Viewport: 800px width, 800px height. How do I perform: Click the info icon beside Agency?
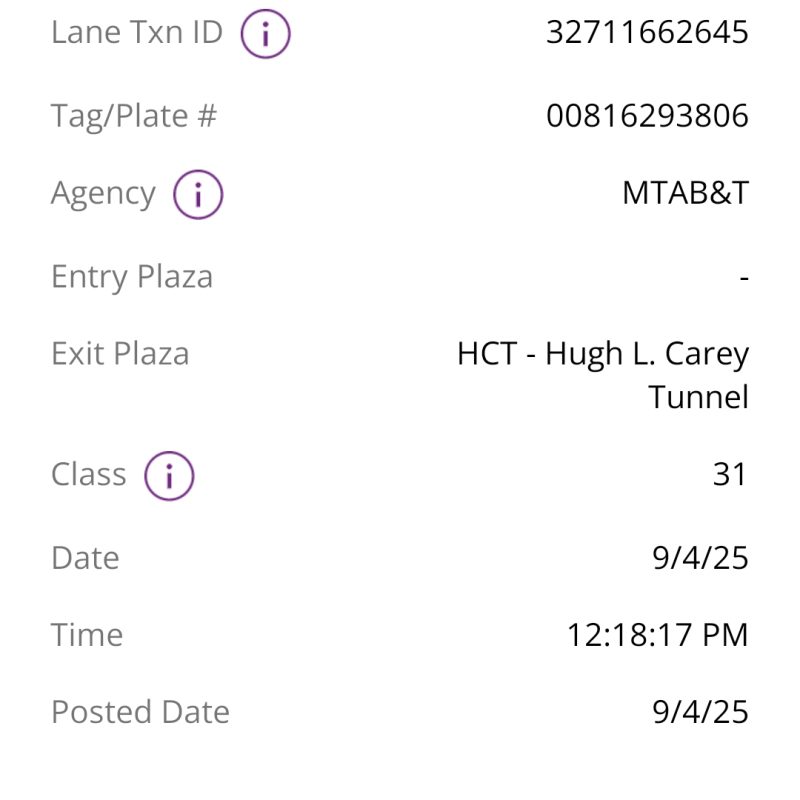[197, 195]
